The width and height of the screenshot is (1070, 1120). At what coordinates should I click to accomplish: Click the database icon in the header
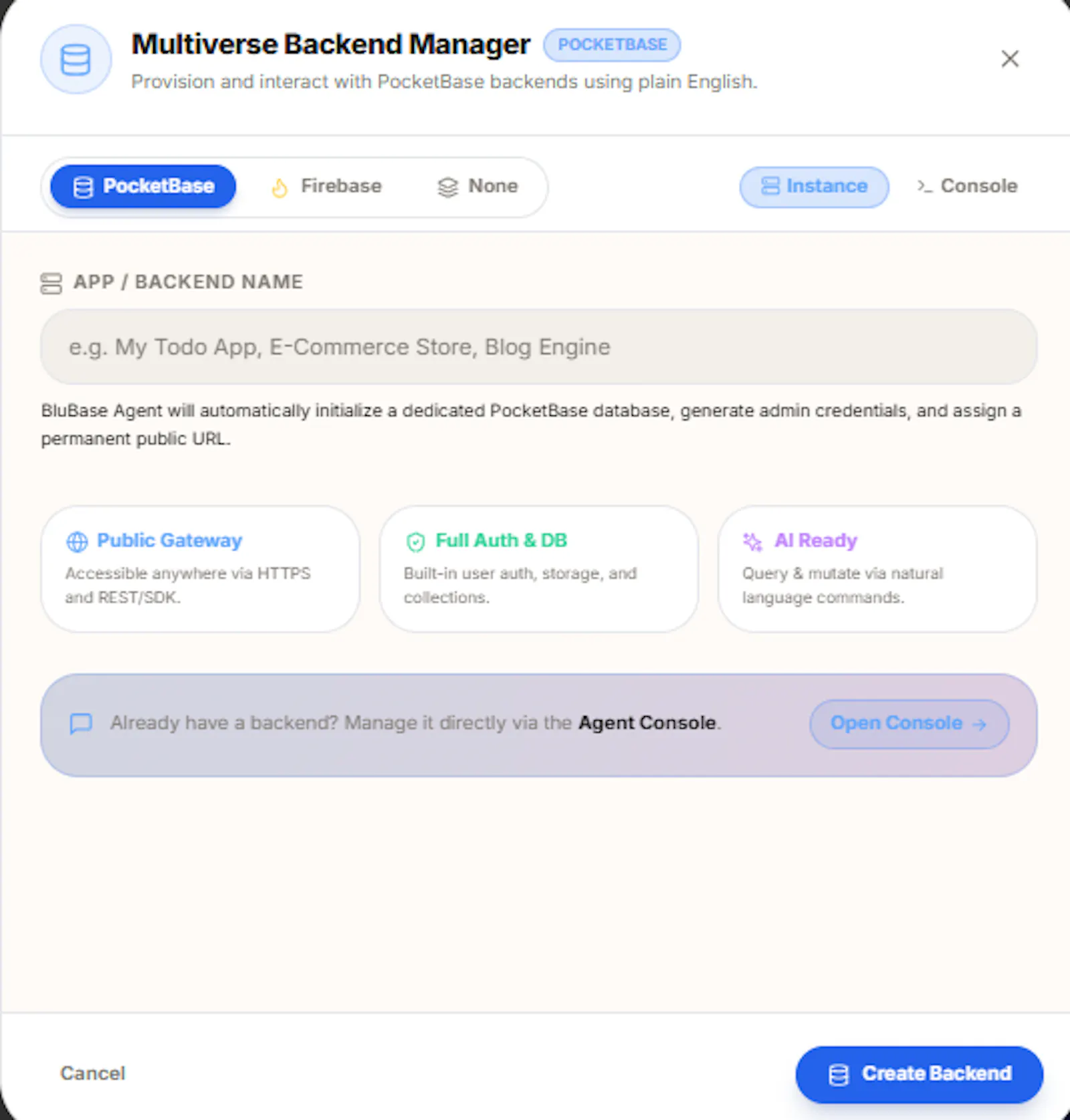76,60
